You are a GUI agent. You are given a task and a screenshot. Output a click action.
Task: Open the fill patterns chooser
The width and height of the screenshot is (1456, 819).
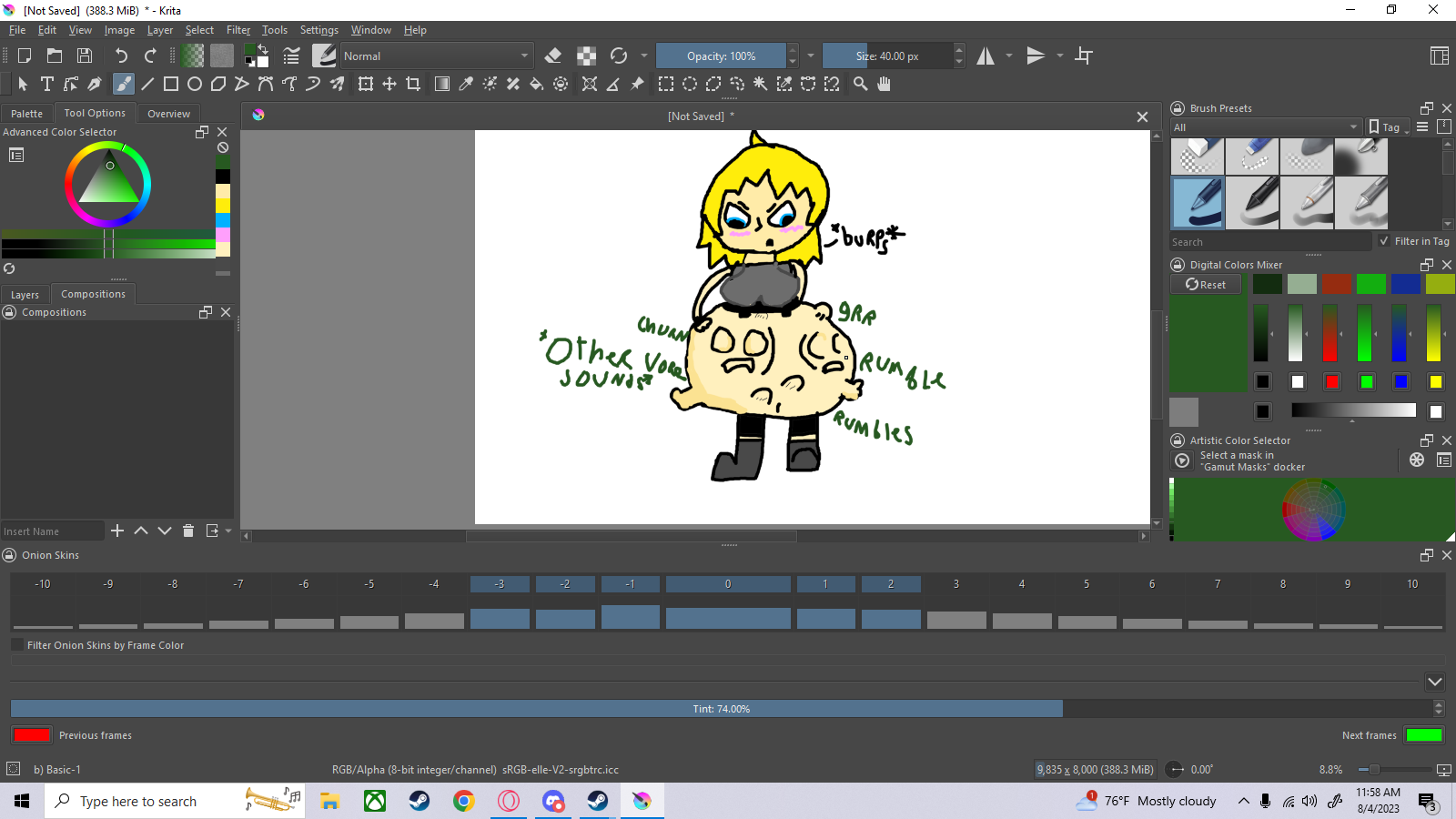(x=222, y=56)
